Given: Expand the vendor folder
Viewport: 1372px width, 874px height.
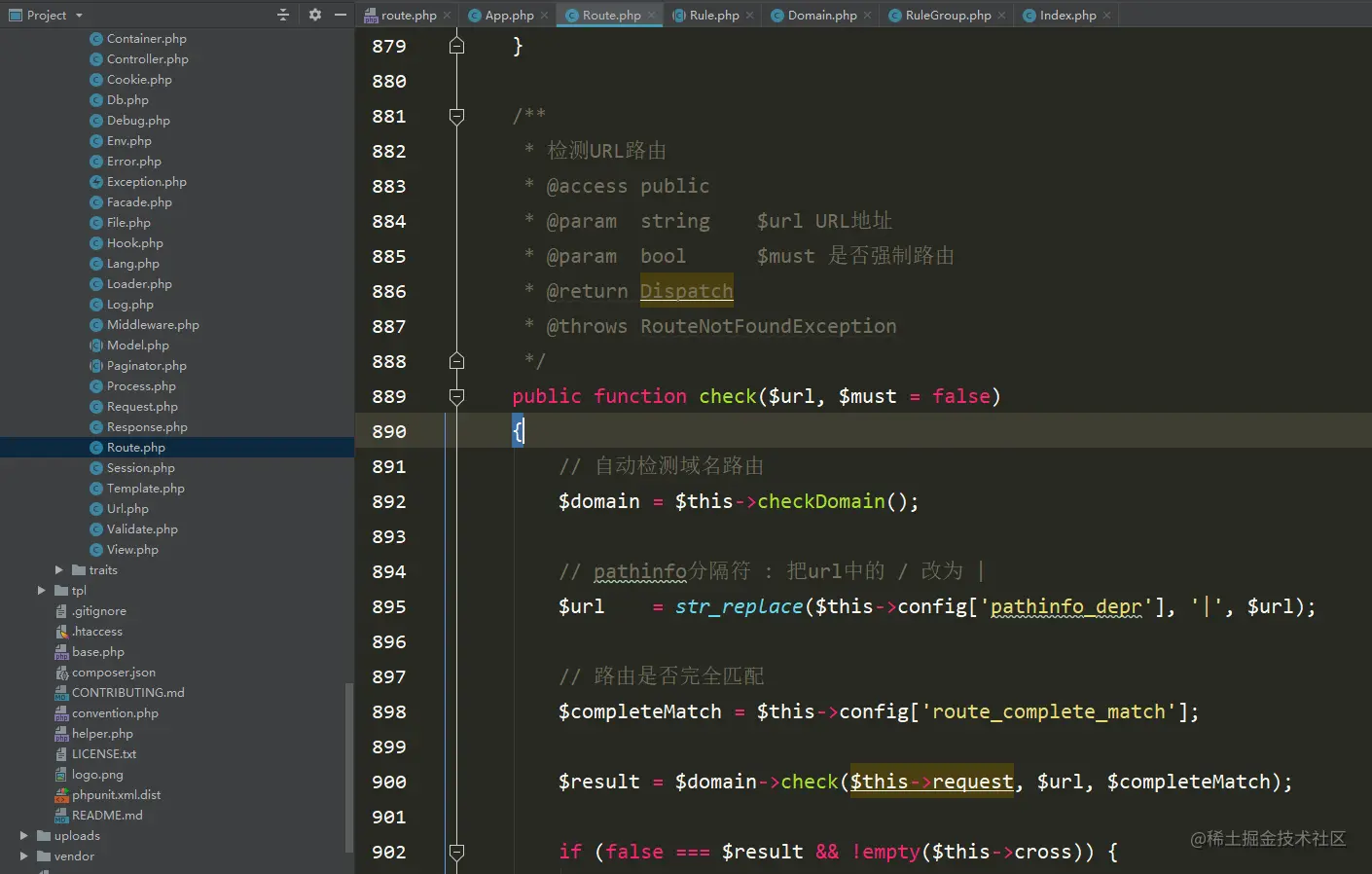Looking at the screenshot, I should click(24, 856).
